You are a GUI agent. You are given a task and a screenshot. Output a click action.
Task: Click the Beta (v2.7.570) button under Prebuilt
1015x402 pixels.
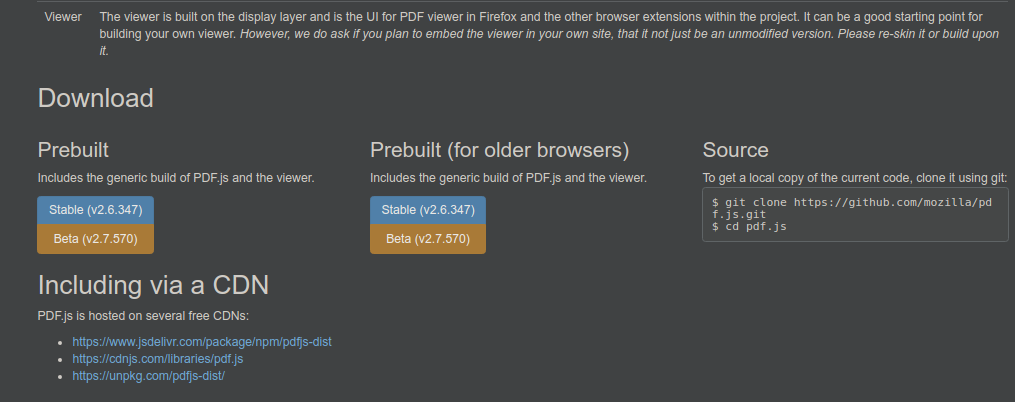pos(95,239)
